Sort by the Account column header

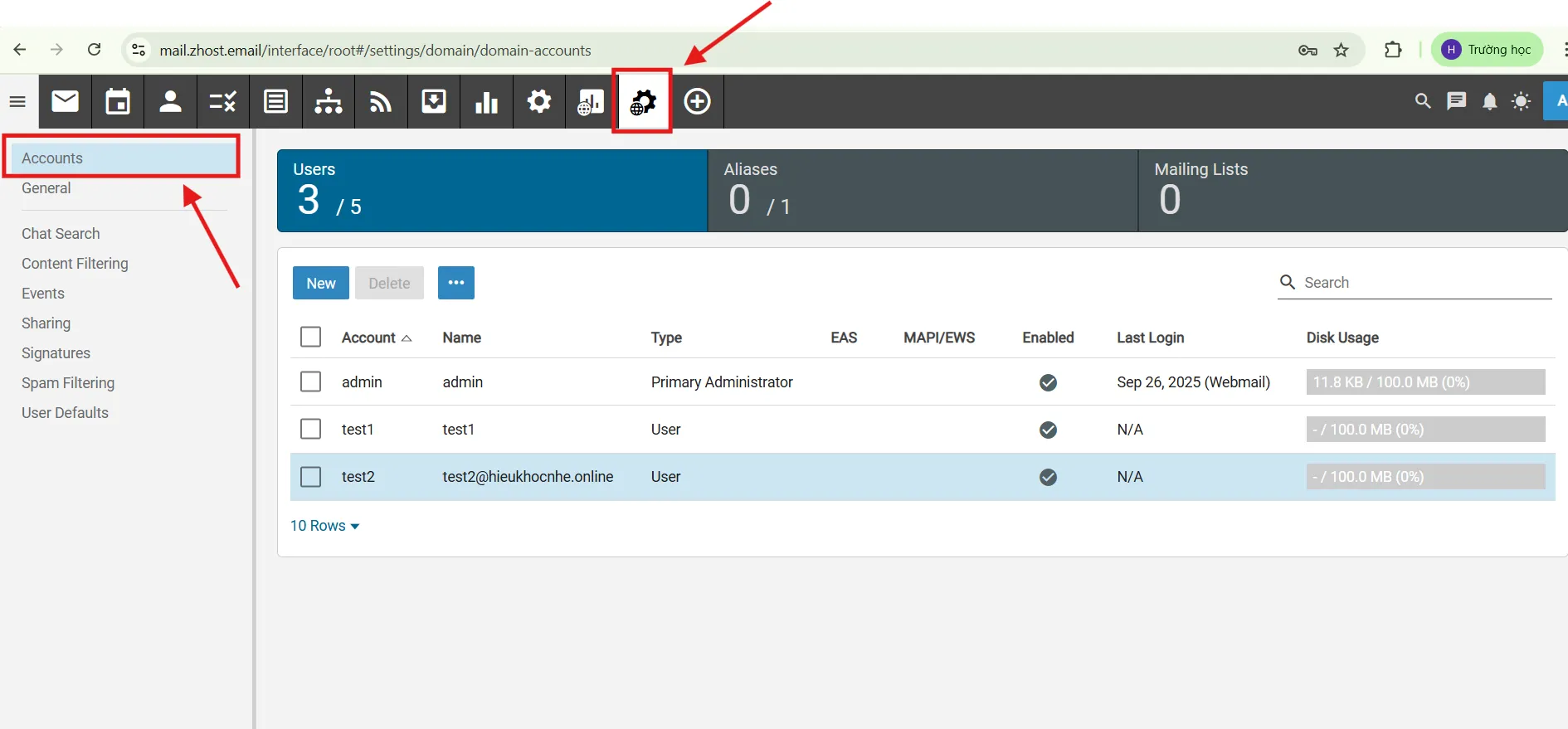coord(369,338)
